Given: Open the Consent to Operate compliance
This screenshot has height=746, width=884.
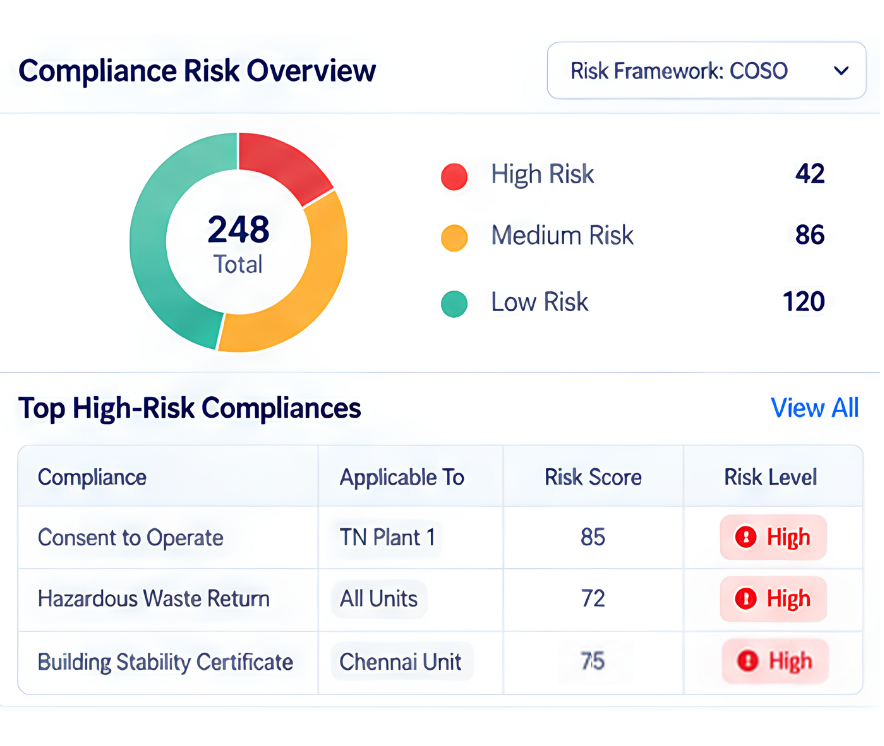Looking at the screenshot, I should coord(130,538).
